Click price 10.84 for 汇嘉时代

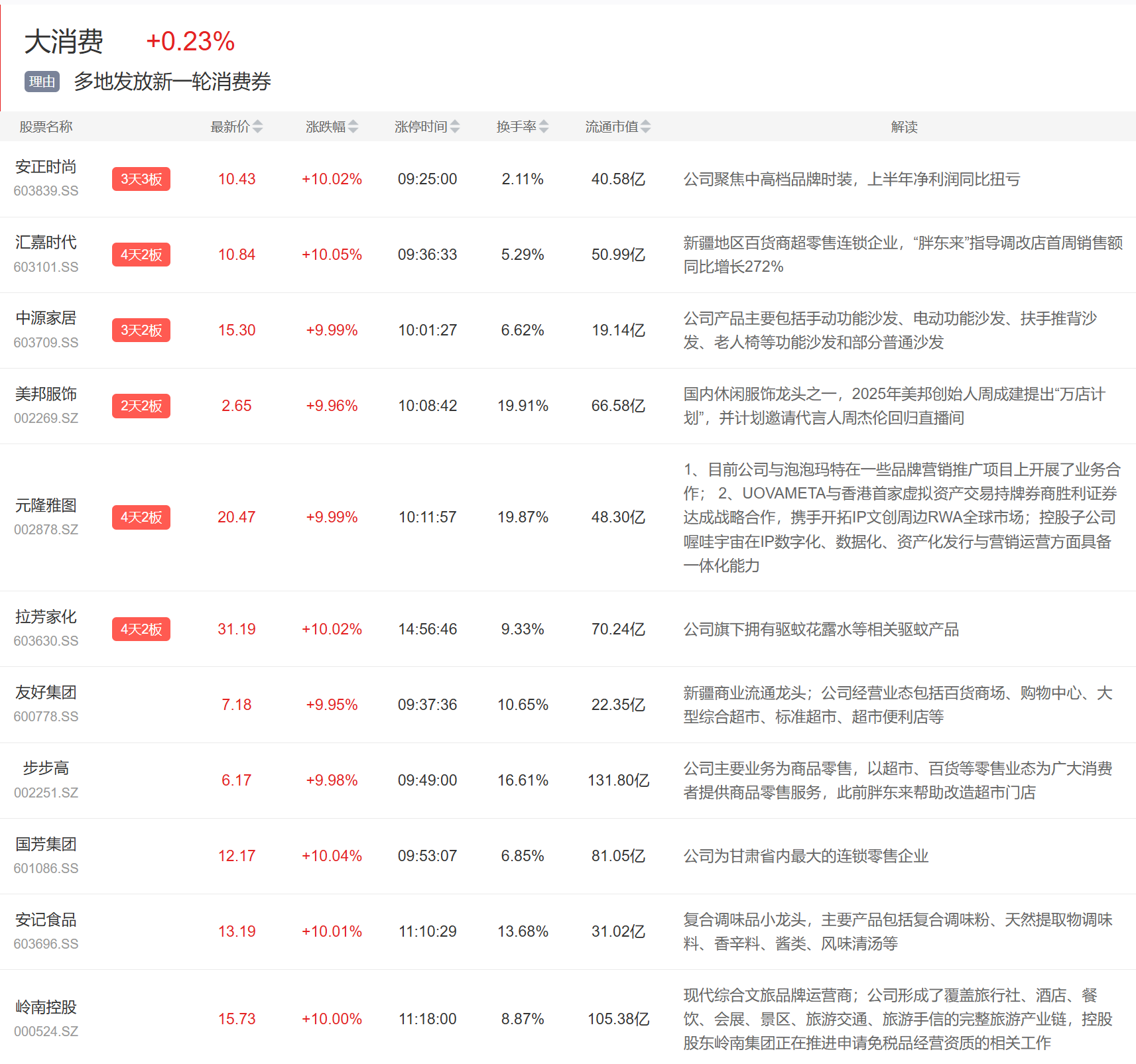coord(237,255)
